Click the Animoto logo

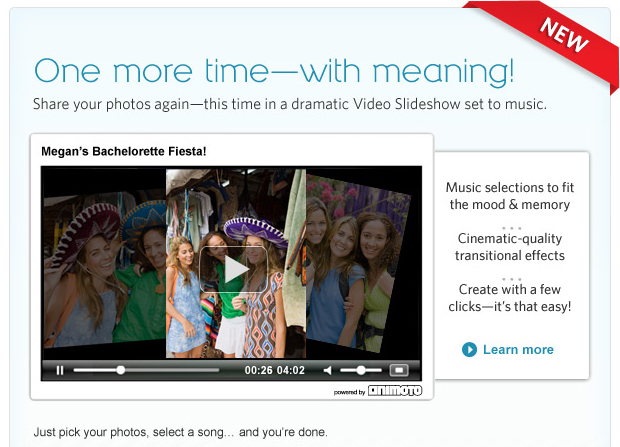click(395, 391)
